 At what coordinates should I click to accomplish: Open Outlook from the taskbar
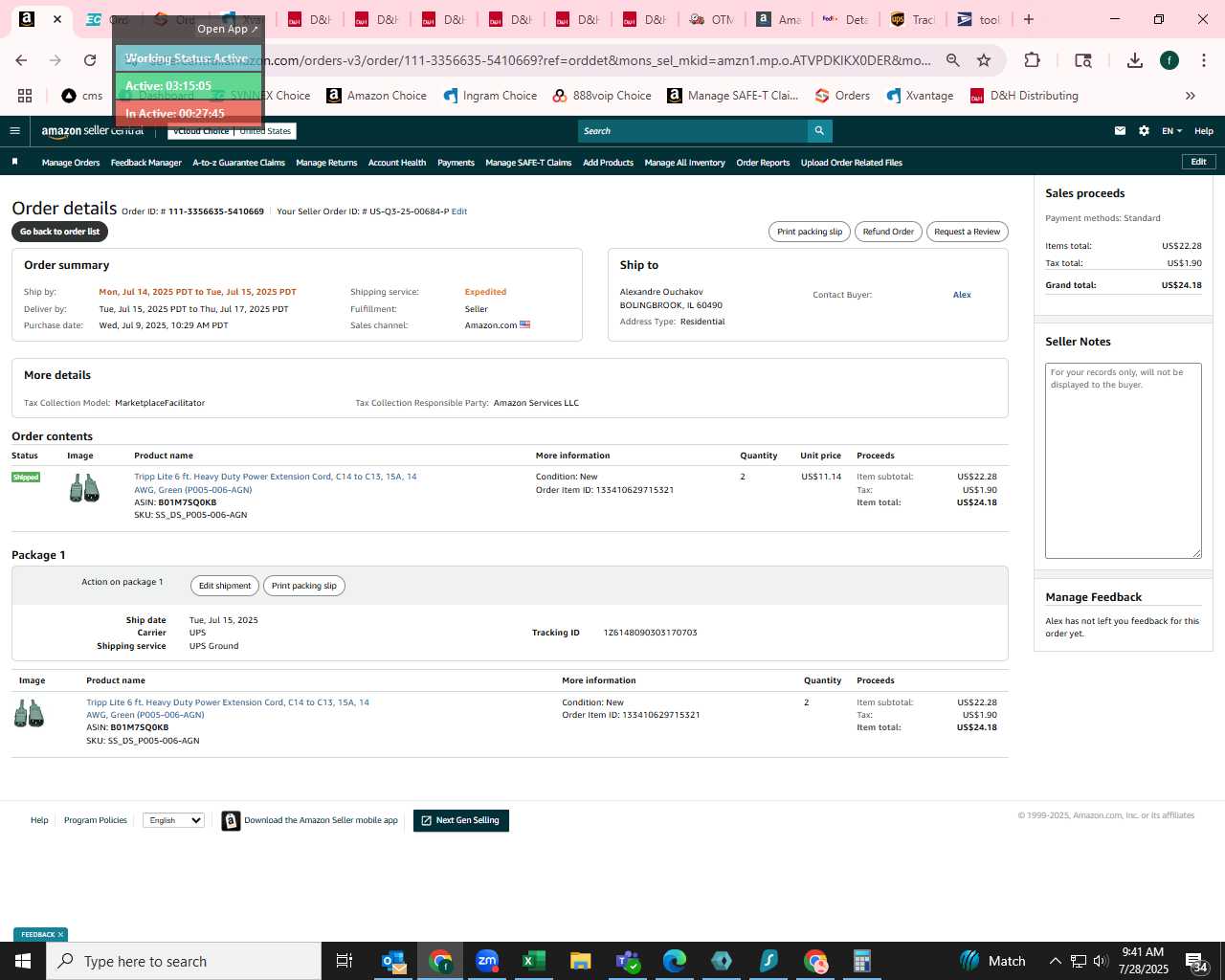393,961
